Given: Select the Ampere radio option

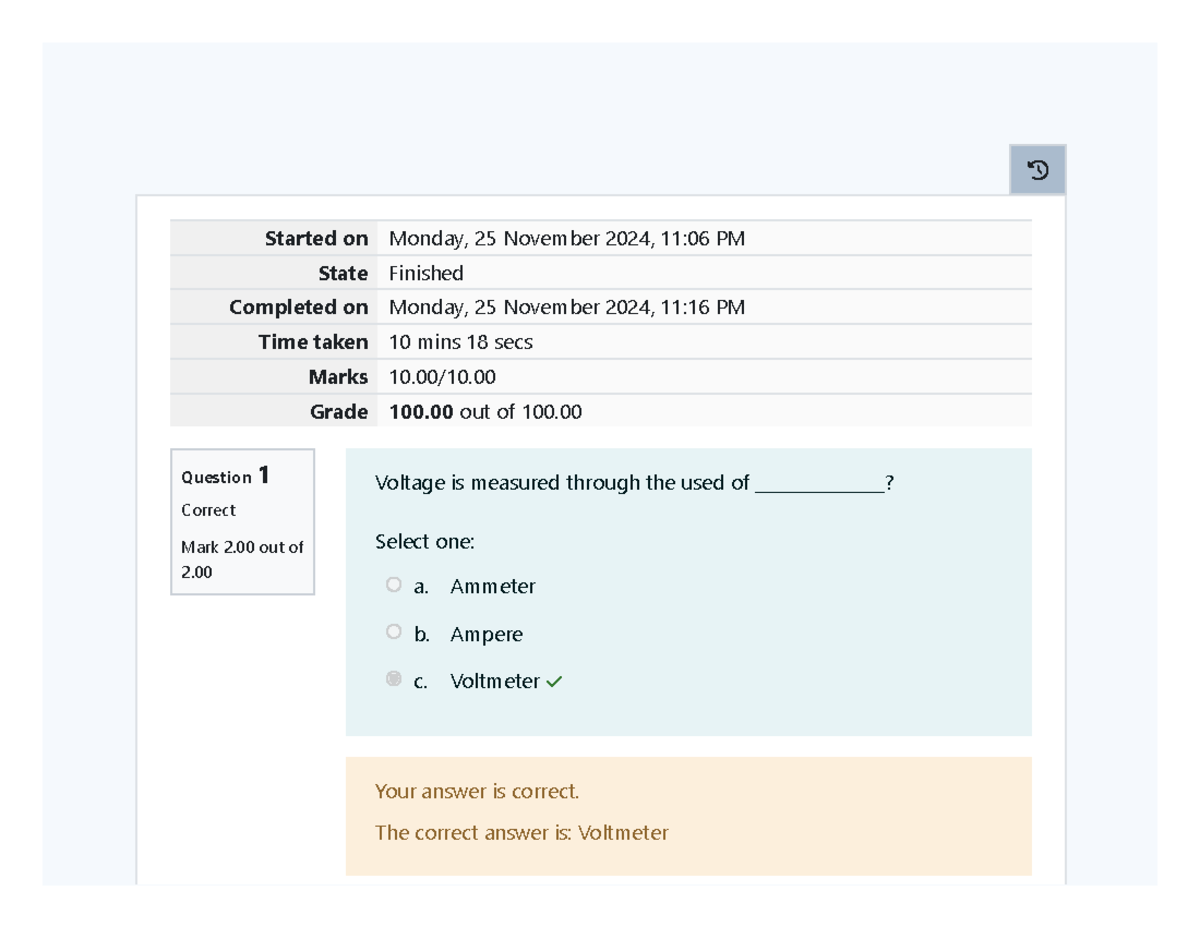Looking at the screenshot, I should [x=393, y=632].
